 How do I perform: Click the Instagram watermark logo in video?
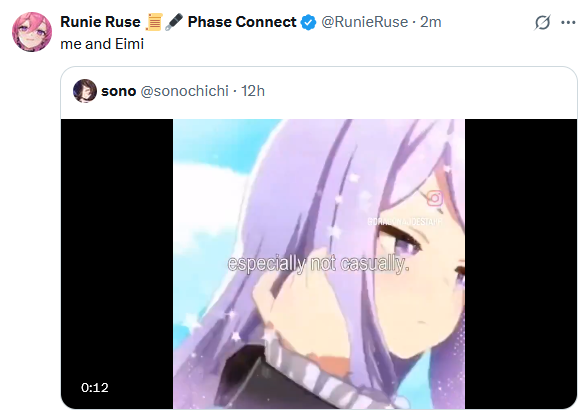click(x=435, y=198)
